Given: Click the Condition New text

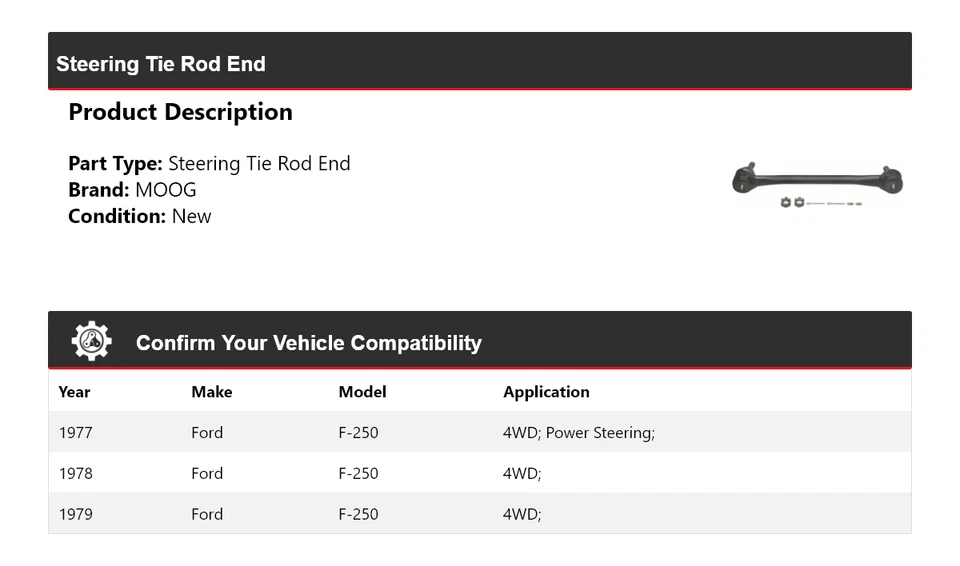Looking at the screenshot, I should pyautogui.click(x=140, y=216).
